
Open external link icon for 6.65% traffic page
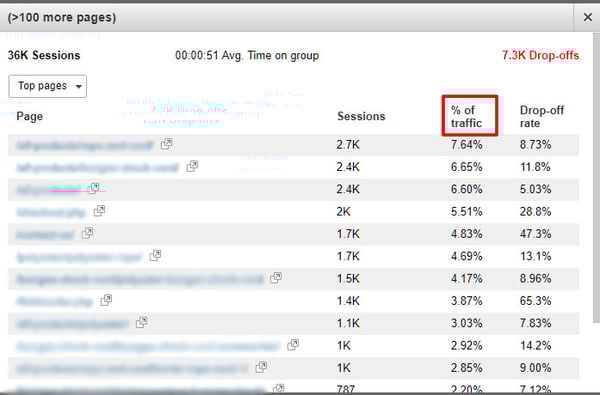tap(192, 166)
